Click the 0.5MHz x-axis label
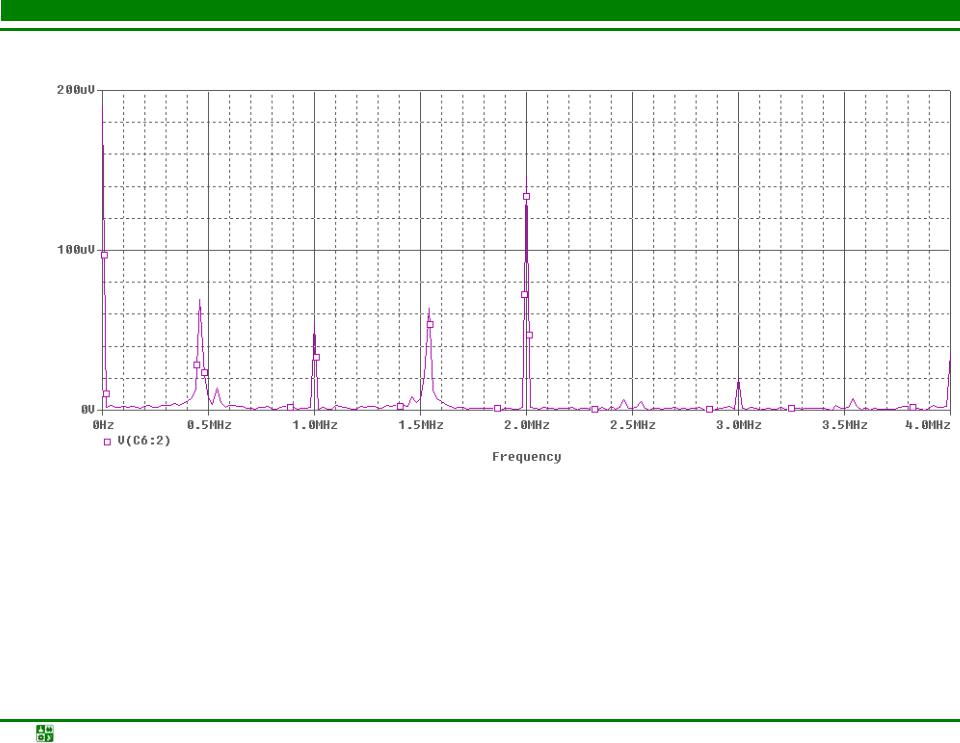Screen dimensions: 960x743 pyautogui.click(x=209, y=425)
